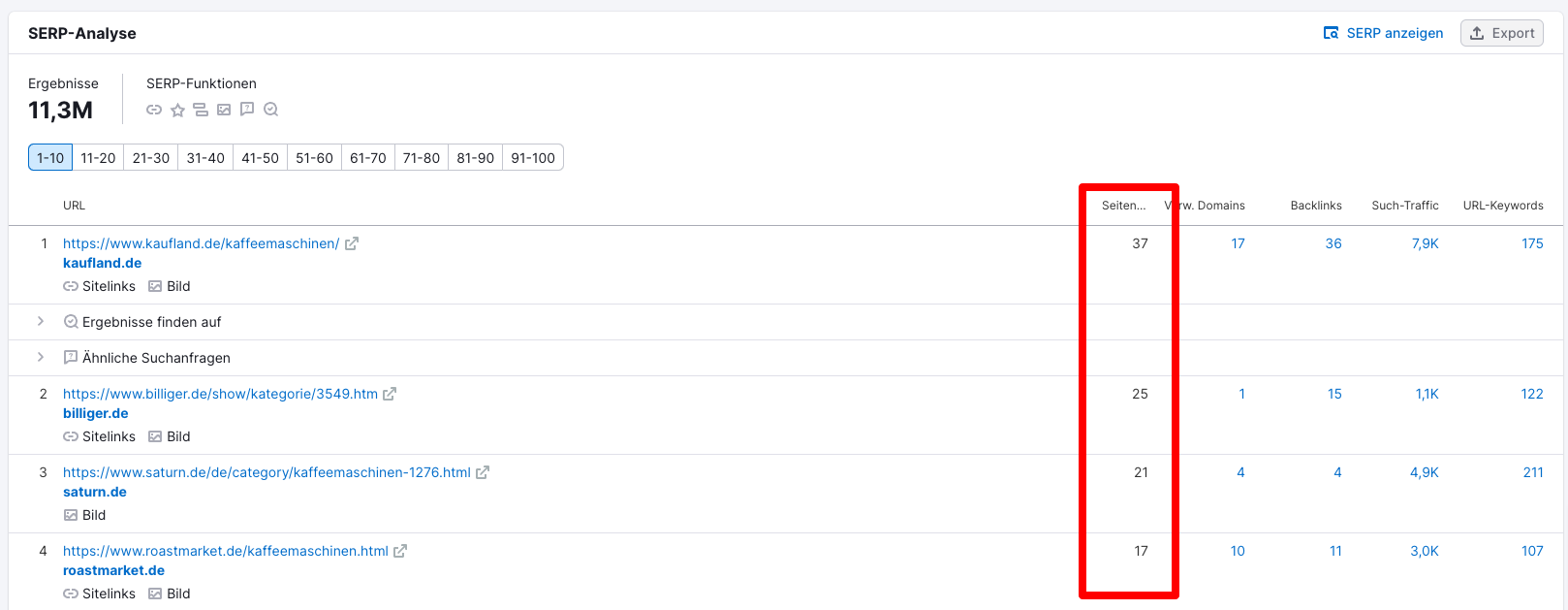This screenshot has height=610, width=1568.
Task: Select the 51-60 results range tab
Action: point(314,158)
